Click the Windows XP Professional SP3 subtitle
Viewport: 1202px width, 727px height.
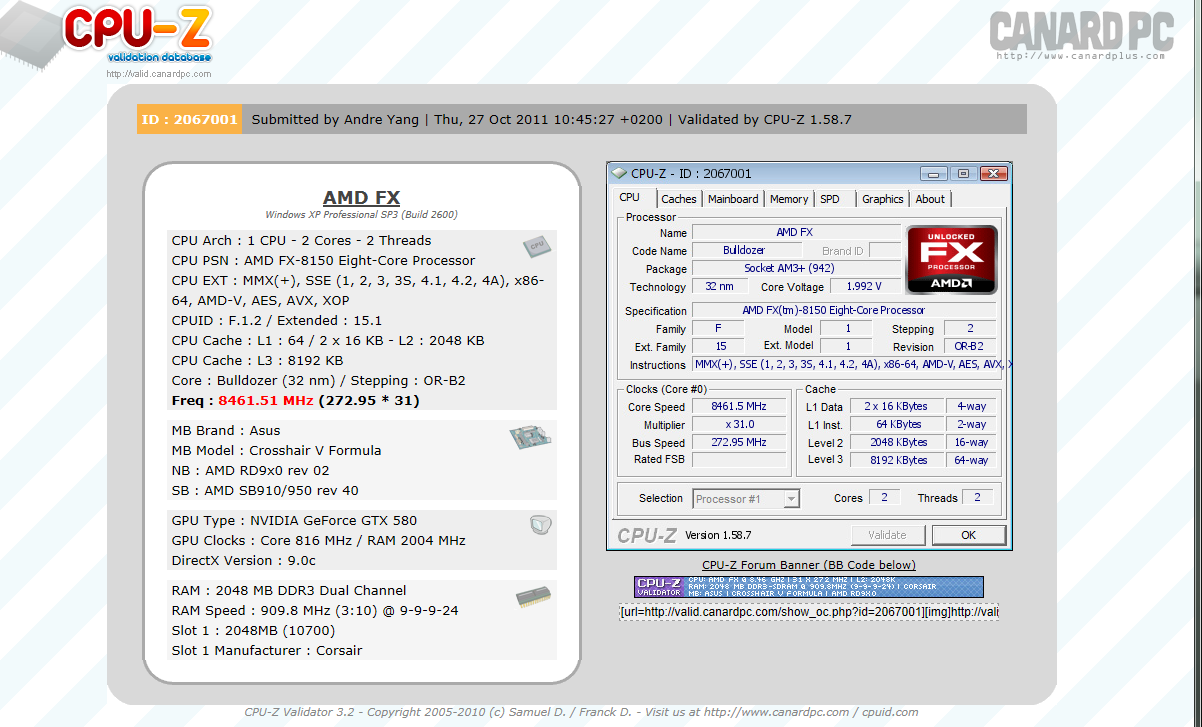[361, 215]
